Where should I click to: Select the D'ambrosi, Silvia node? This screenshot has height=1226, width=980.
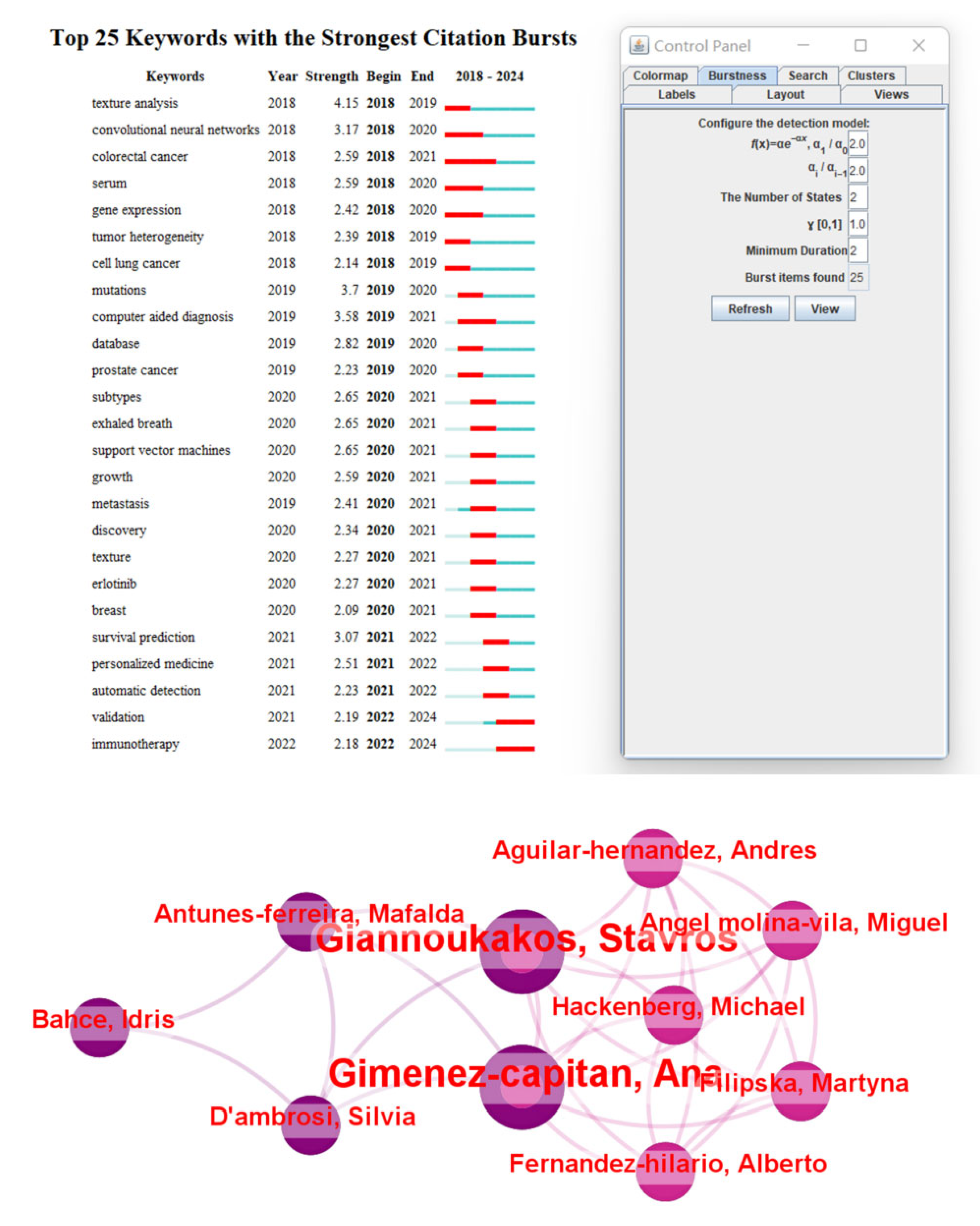[310, 1125]
